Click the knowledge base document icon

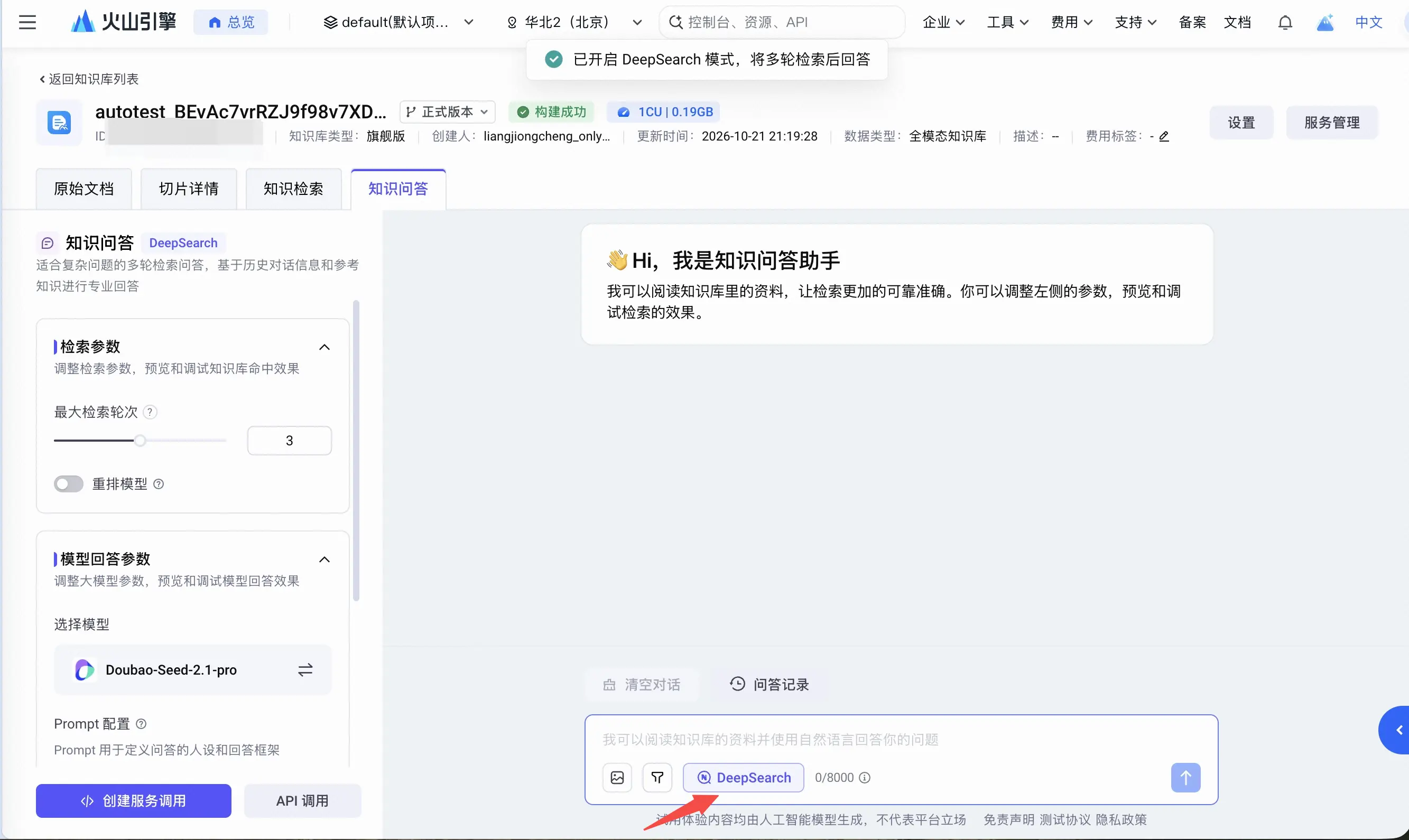coord(59,122)
